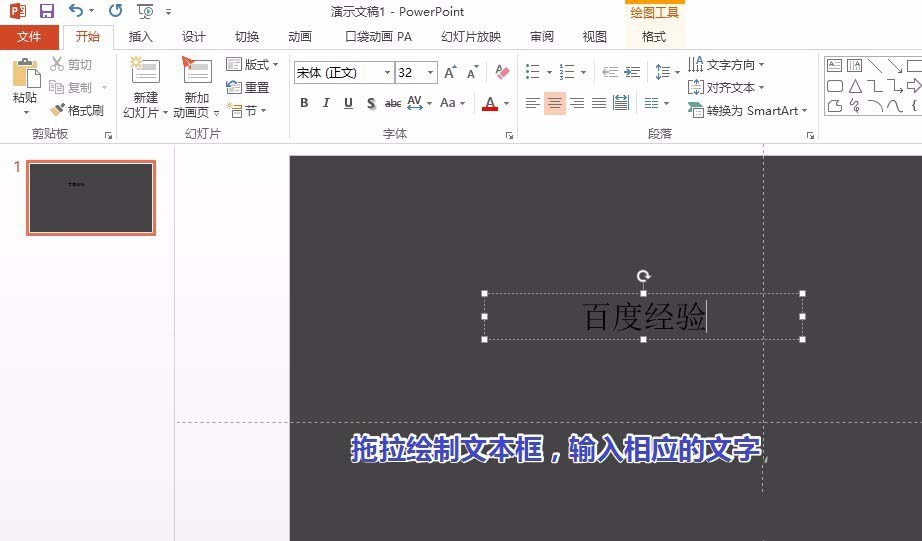This screenshot has width=922, height=541.
Task: Click the Paste clipboard icon
Action: point(25,74)
